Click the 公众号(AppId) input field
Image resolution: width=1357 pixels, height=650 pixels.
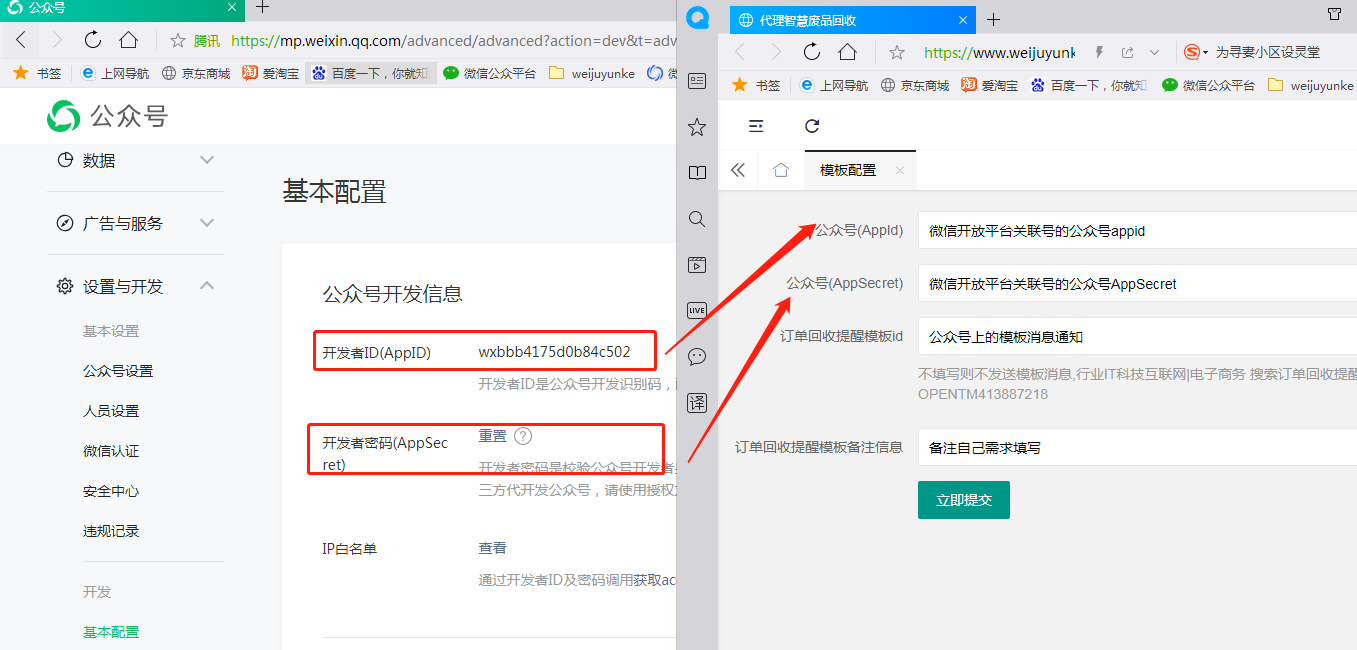pyautogui.click(x=1137, y=230)
